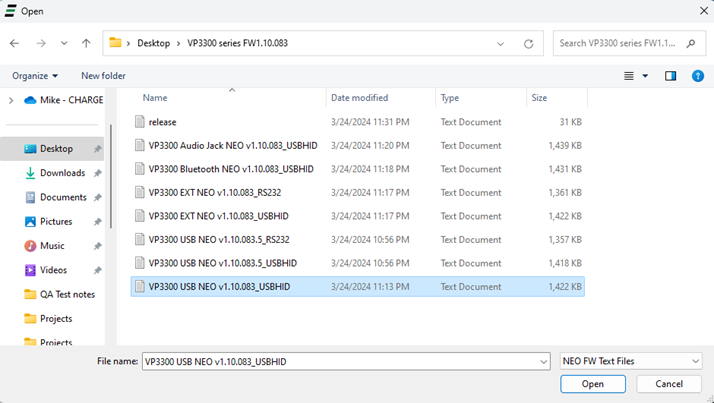This screenshot has height=403, width=714.
Task: Click the search magnifier icon
Action: pos(694,44)
